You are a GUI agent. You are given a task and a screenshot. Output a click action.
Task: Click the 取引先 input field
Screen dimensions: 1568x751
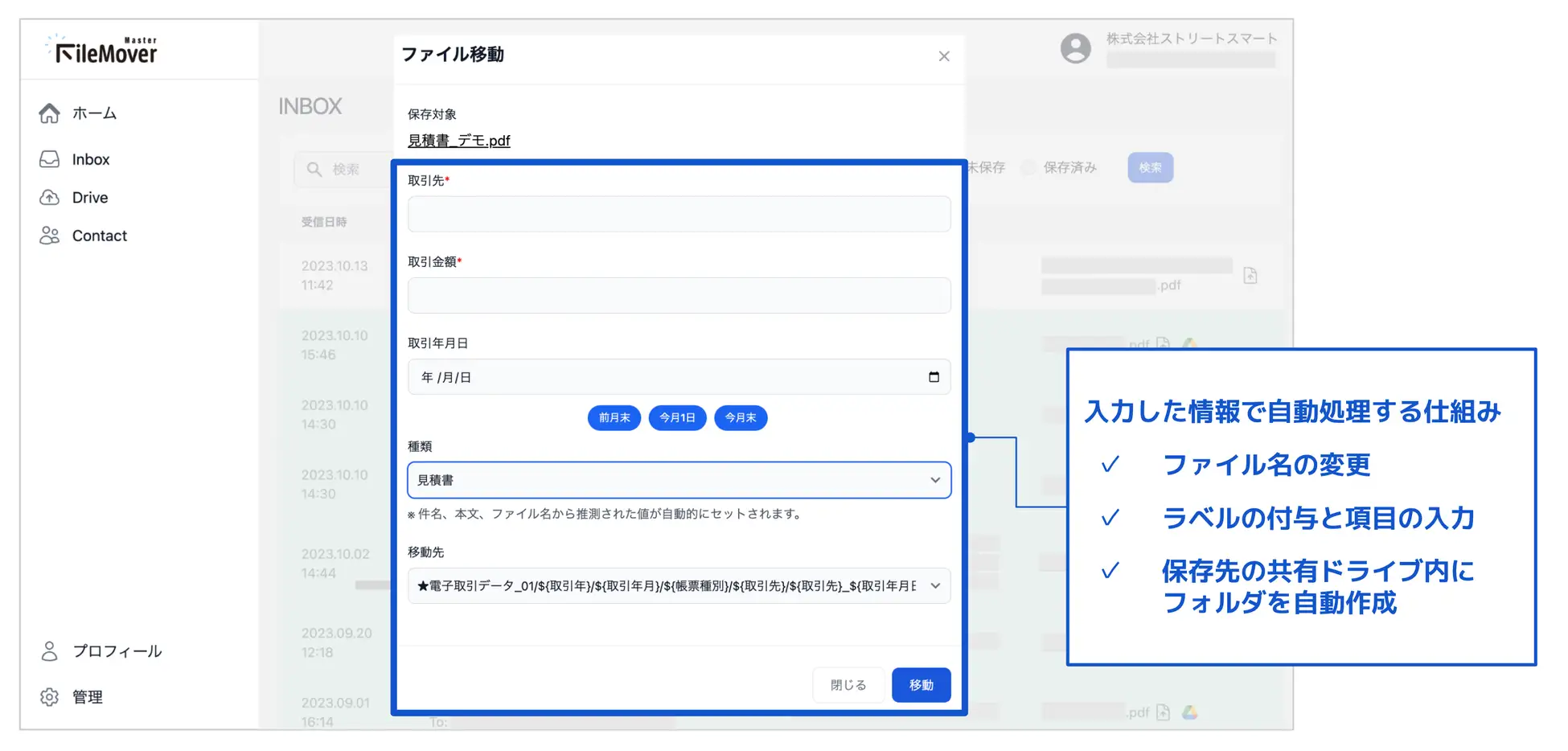pos(679,215)
